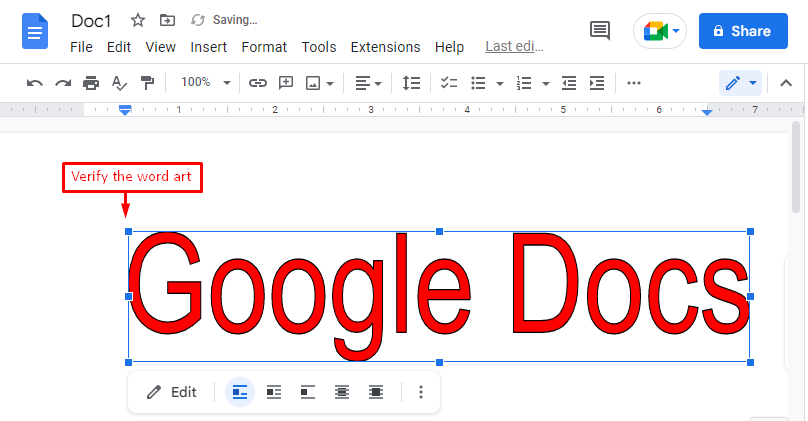Viewport: 808px width, 421px height.
Task: Hide the menus with collapse arrow
Action: point(786,83)
